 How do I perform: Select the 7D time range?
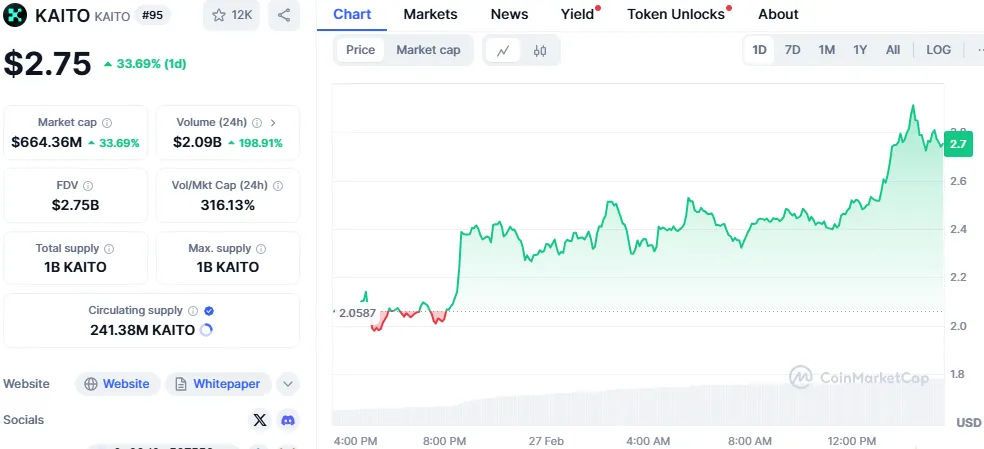coord(792,50)
